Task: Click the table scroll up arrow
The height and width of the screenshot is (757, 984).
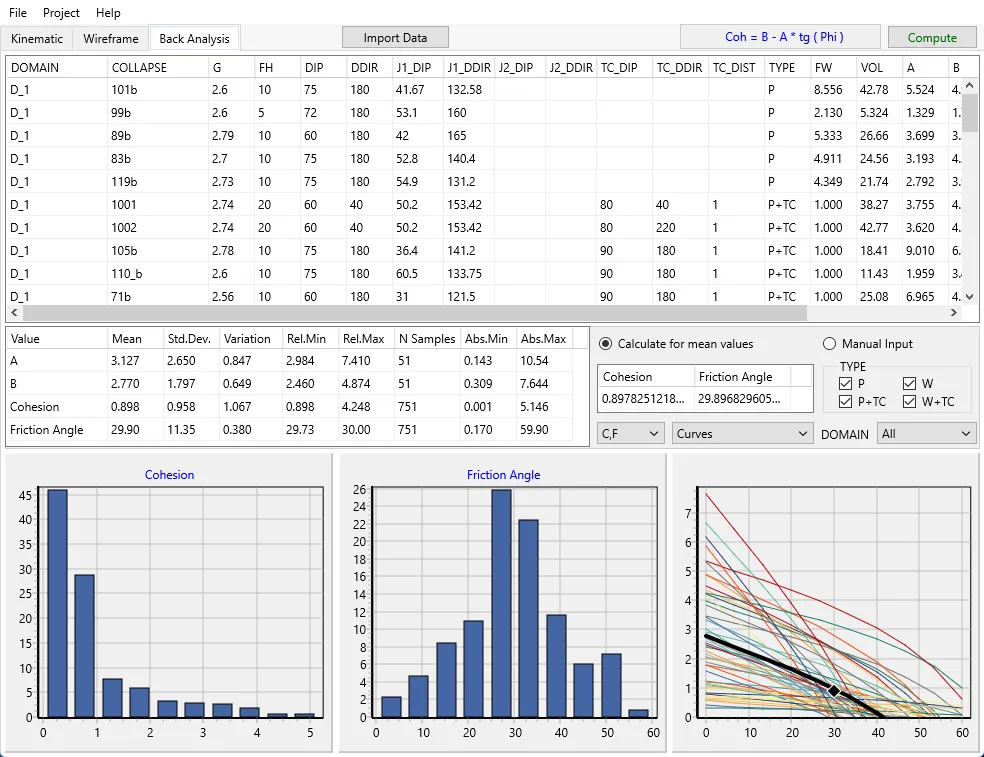Action: click(x=969, y=85)
